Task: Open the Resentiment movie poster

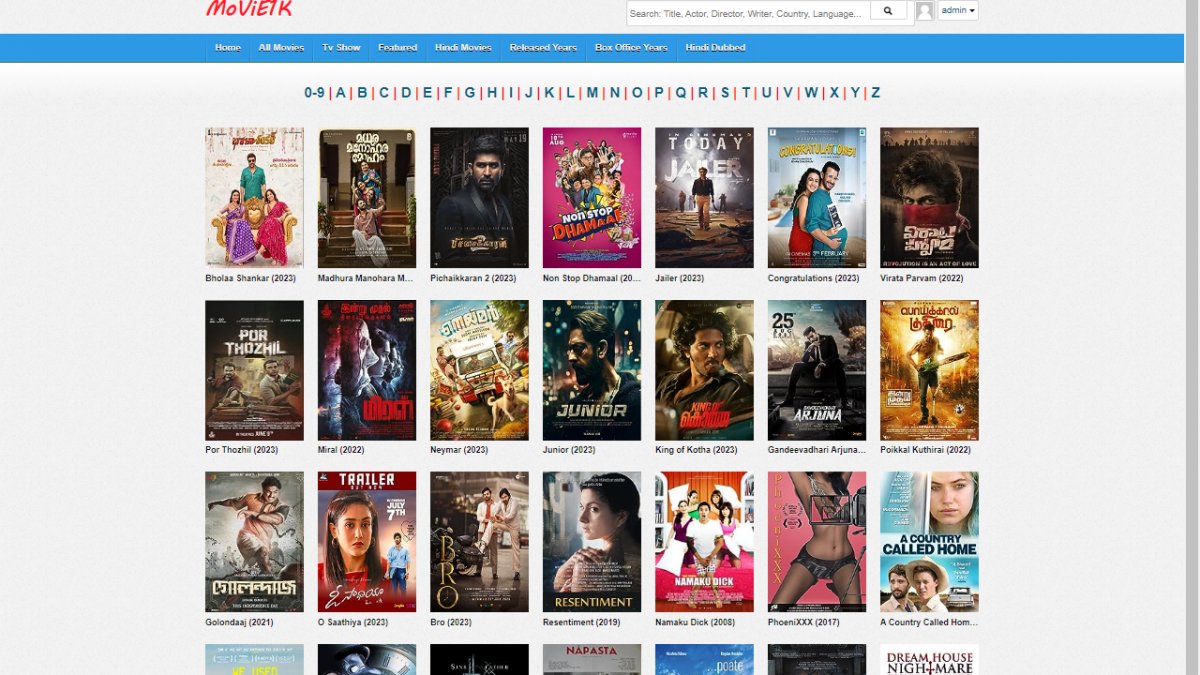Action: click(592, 542)
